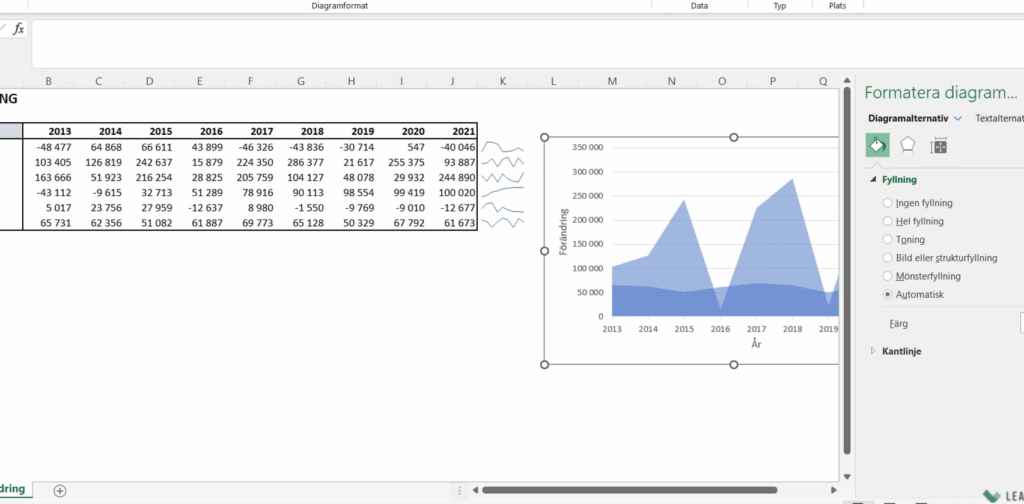Open the Size & Properties icon

pos(938,146)
